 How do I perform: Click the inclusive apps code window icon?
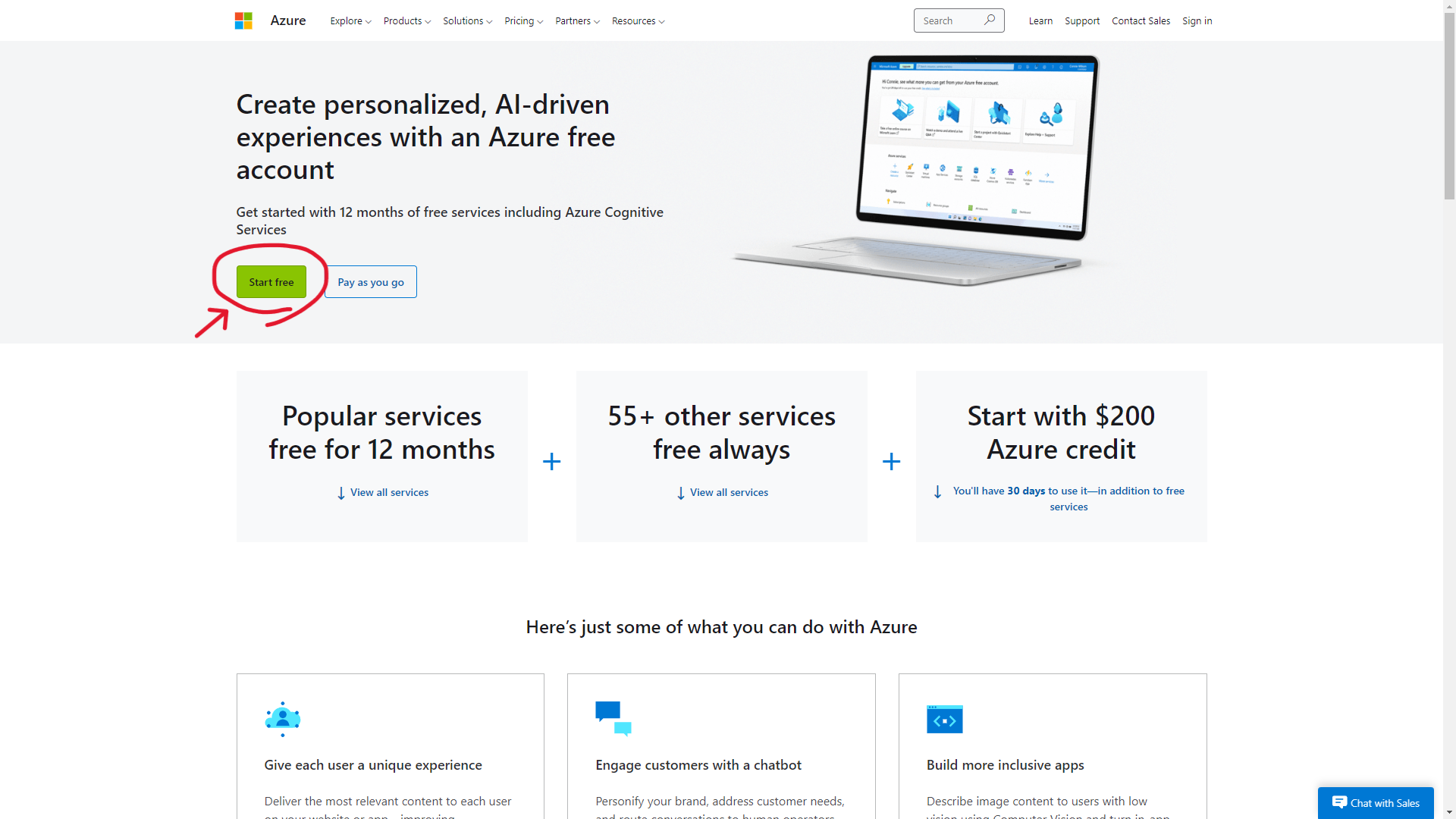[945, 719]
